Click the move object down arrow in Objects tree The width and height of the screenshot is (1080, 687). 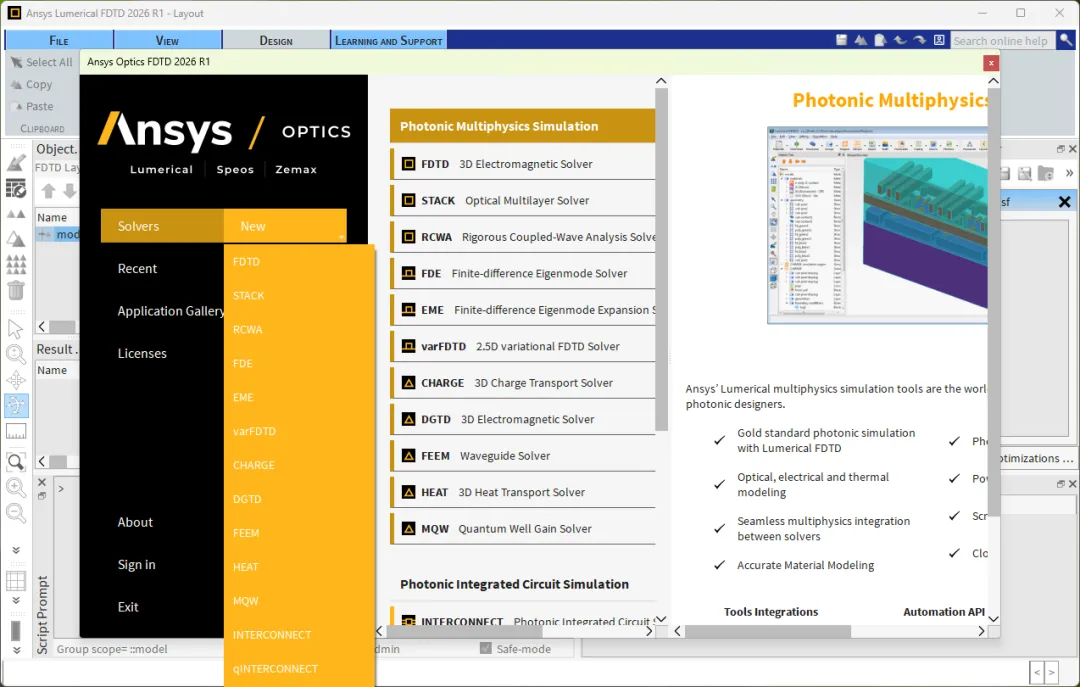(70, 191)
